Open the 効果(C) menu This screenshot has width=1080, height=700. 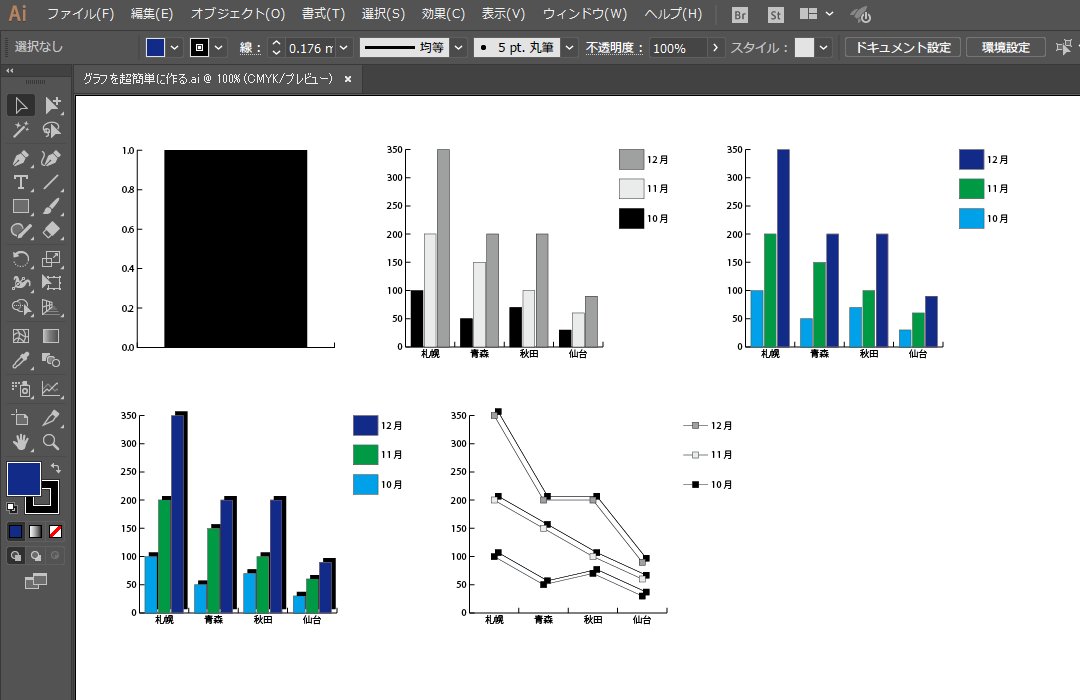click(444, 14)
